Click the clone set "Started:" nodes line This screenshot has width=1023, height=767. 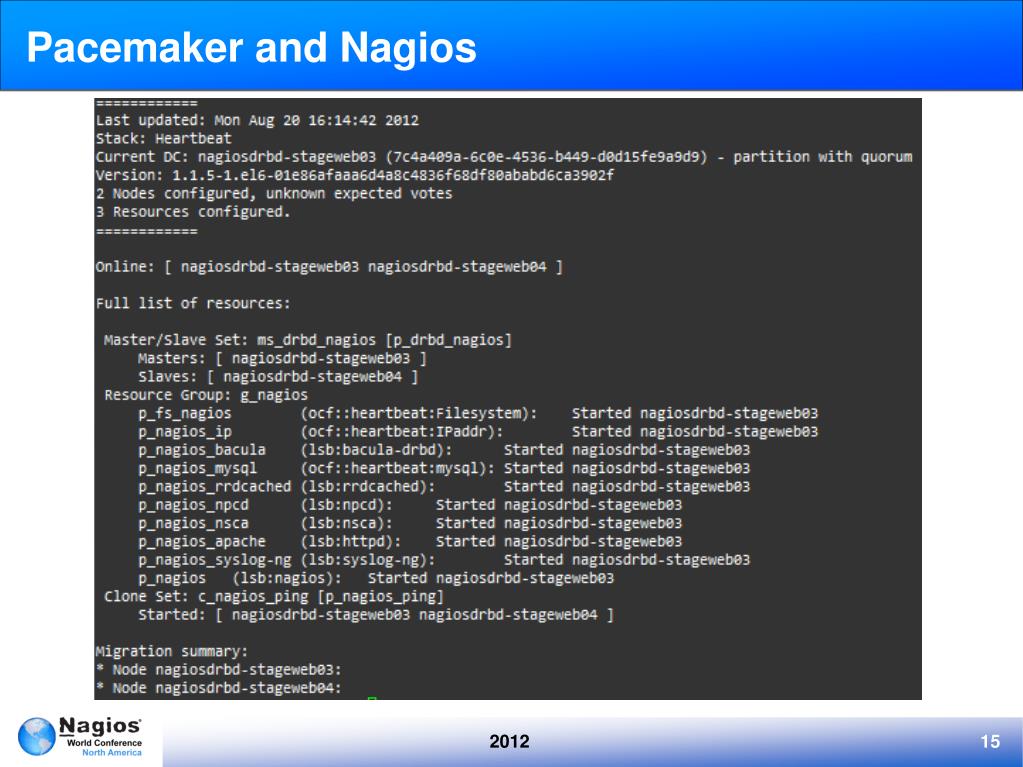pyautogui.click(x=376, y=614)
